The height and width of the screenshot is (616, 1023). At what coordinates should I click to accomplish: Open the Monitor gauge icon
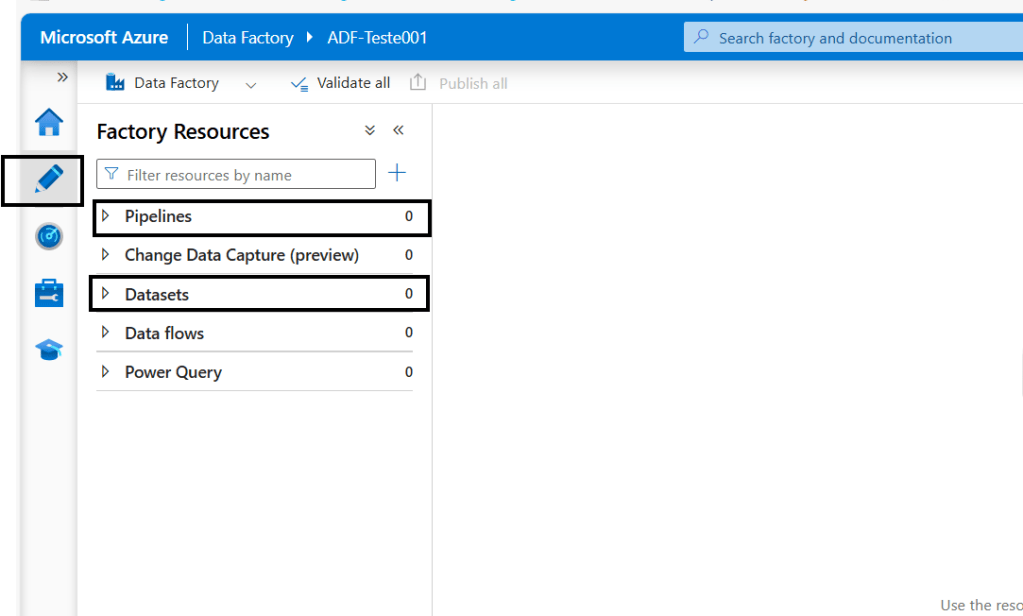49,236
